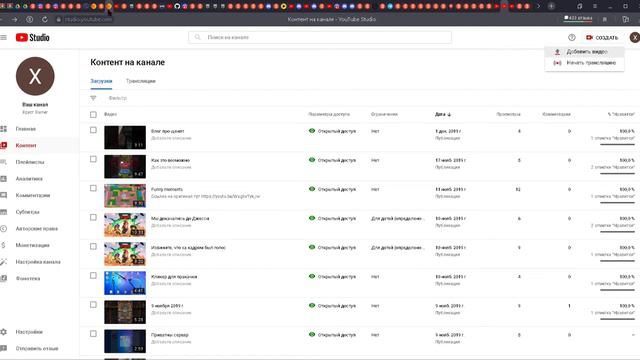Sort by Просмотры column header
640x360 pixels.
coord(508,114)
